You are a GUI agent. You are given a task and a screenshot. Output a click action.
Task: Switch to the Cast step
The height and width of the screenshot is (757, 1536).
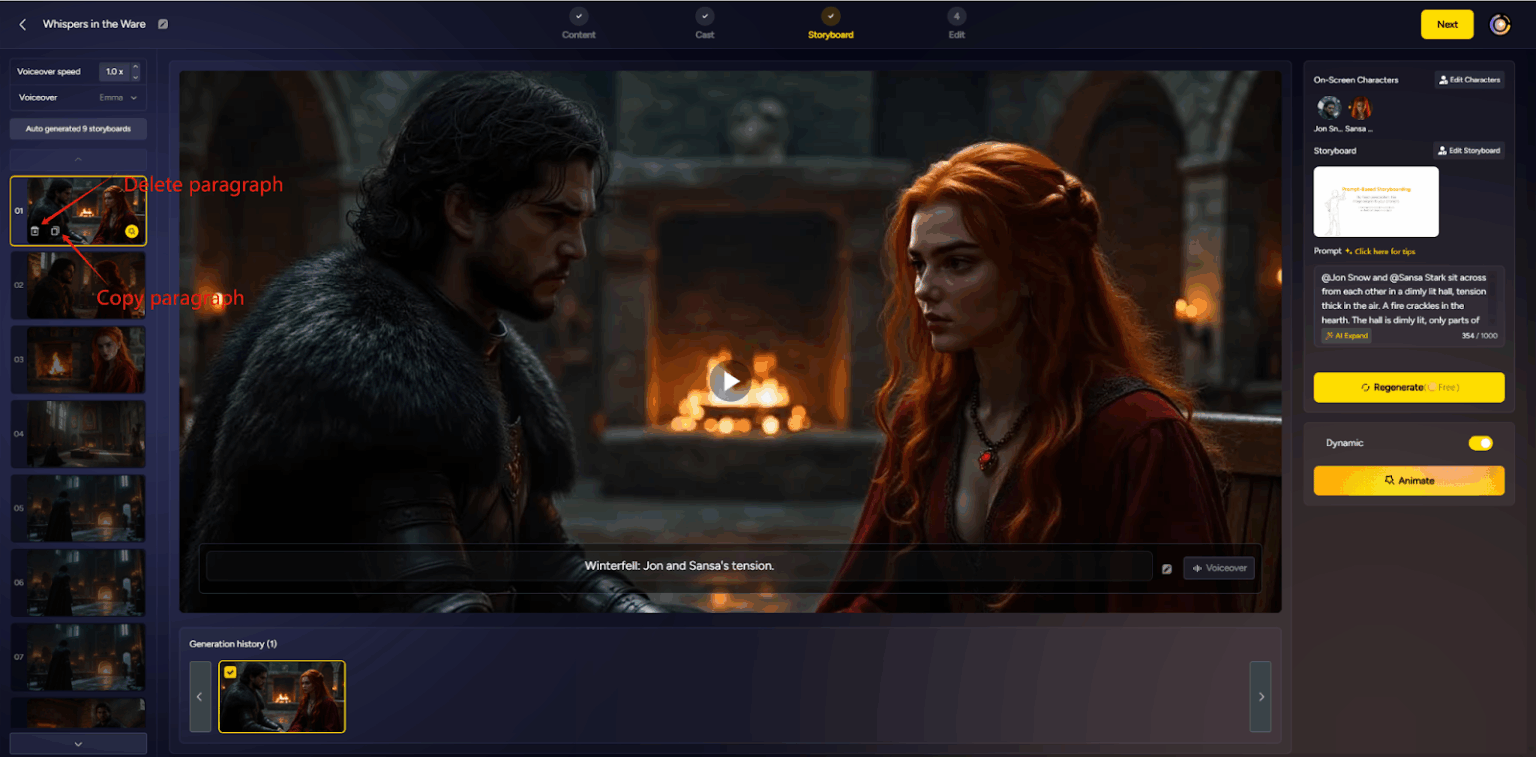click(704, 23)
